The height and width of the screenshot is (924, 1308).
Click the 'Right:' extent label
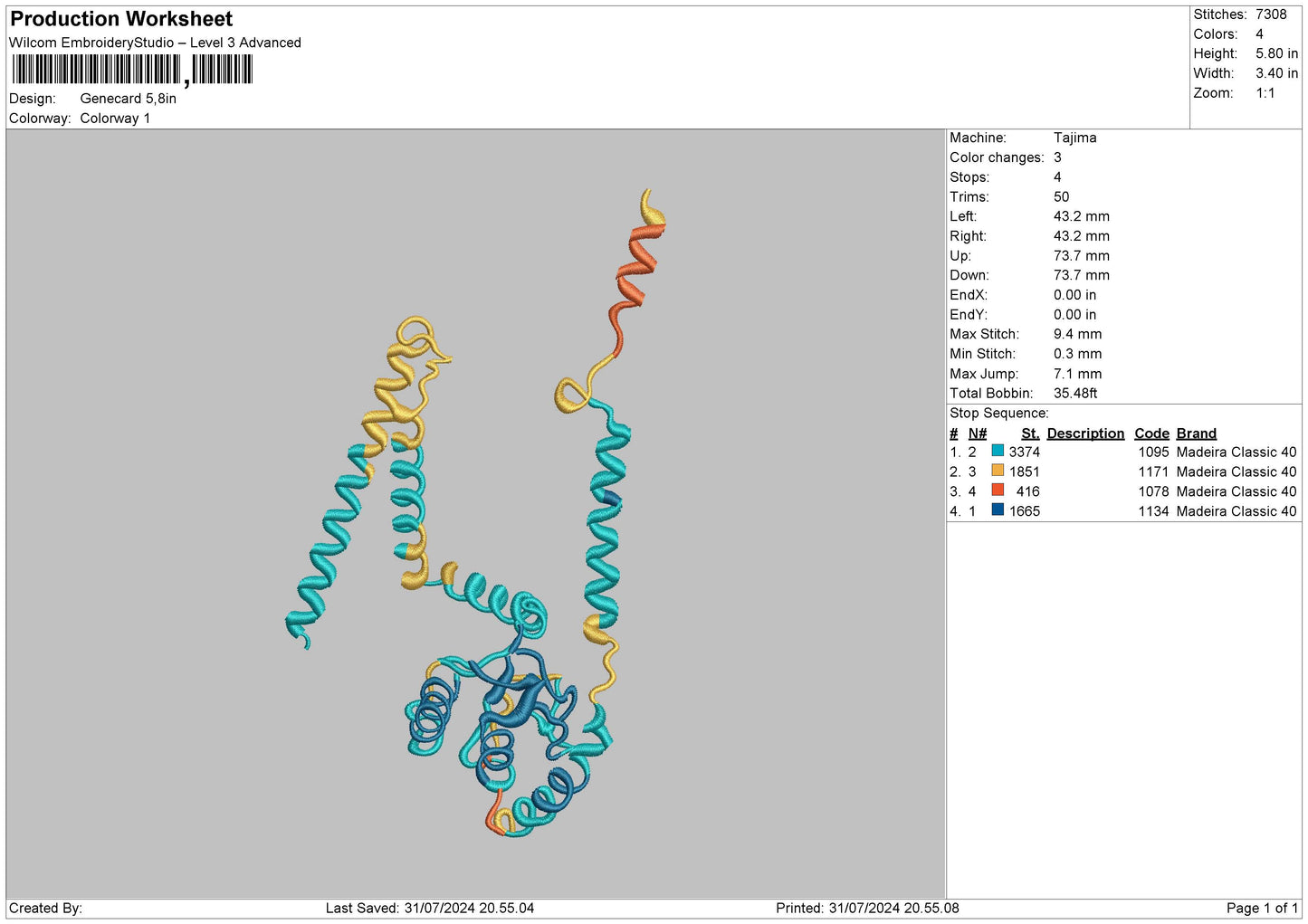point(968,236)
